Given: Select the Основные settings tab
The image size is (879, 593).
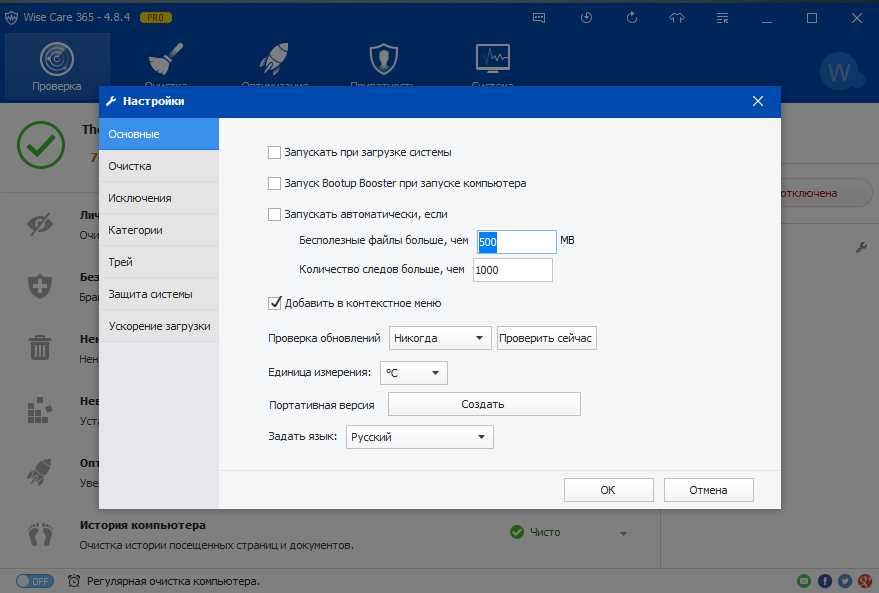Looking at the screenshot, I should click(159, 134).
